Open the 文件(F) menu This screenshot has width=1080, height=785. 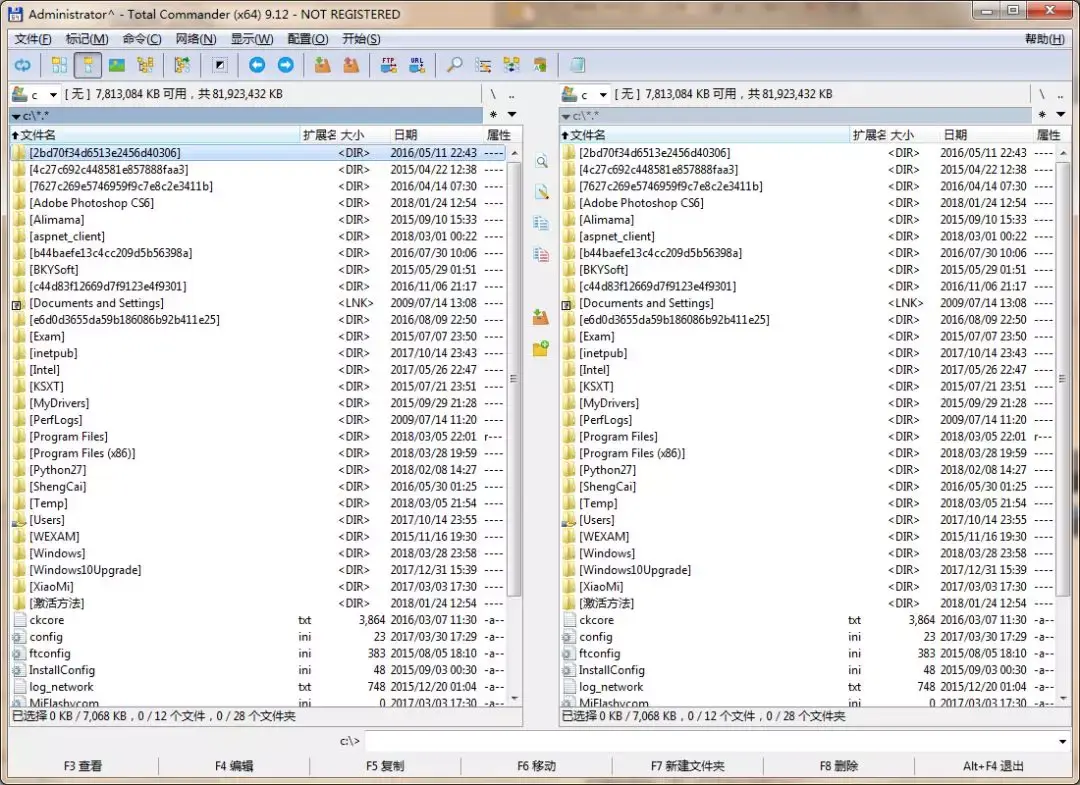33,39
